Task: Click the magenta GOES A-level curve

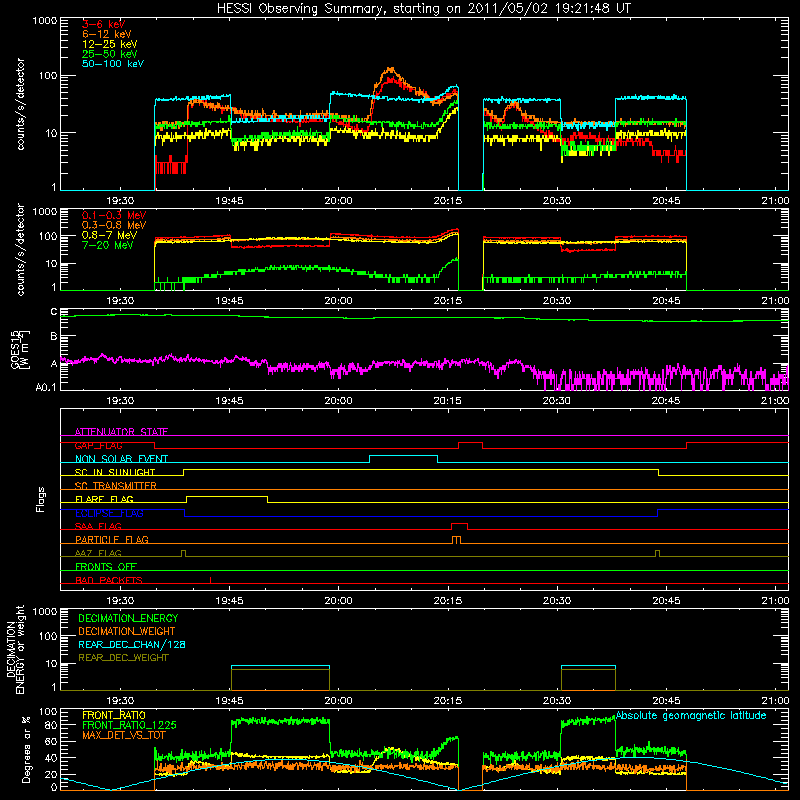Action: (x=424, y=364)
